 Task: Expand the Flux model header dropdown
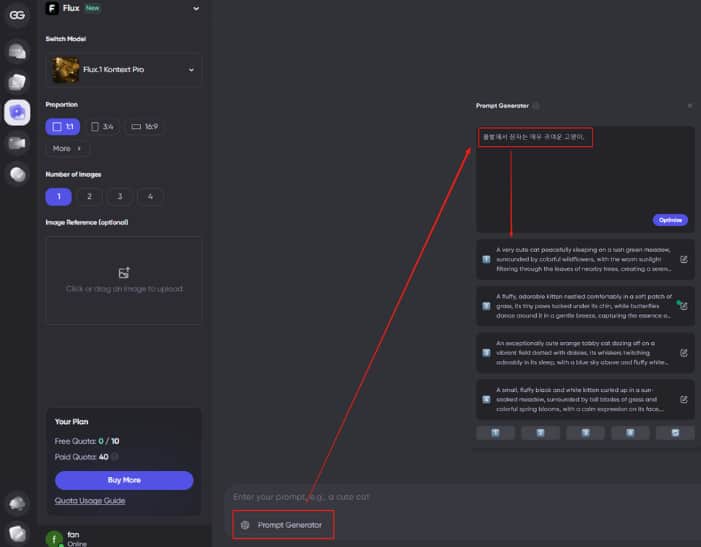click(196, 8)
